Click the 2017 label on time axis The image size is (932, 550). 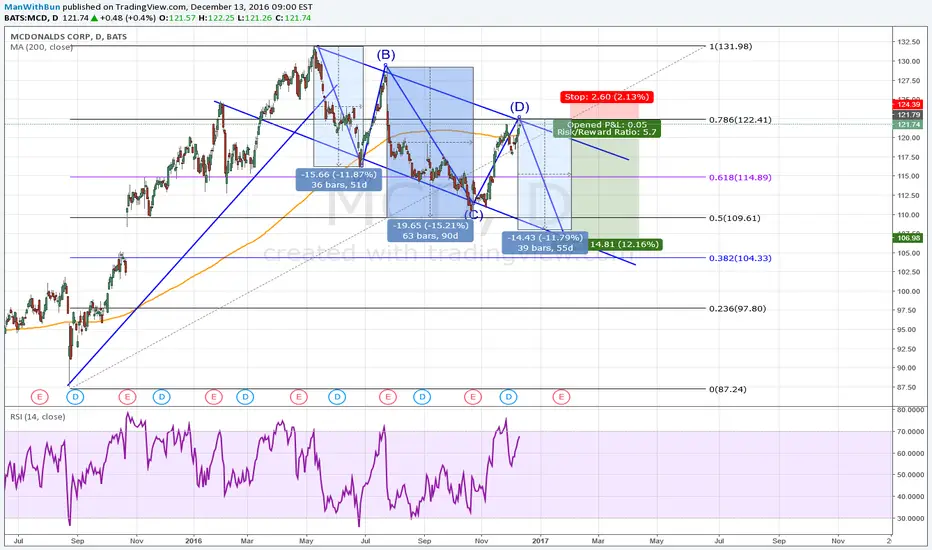click(540, 541)
